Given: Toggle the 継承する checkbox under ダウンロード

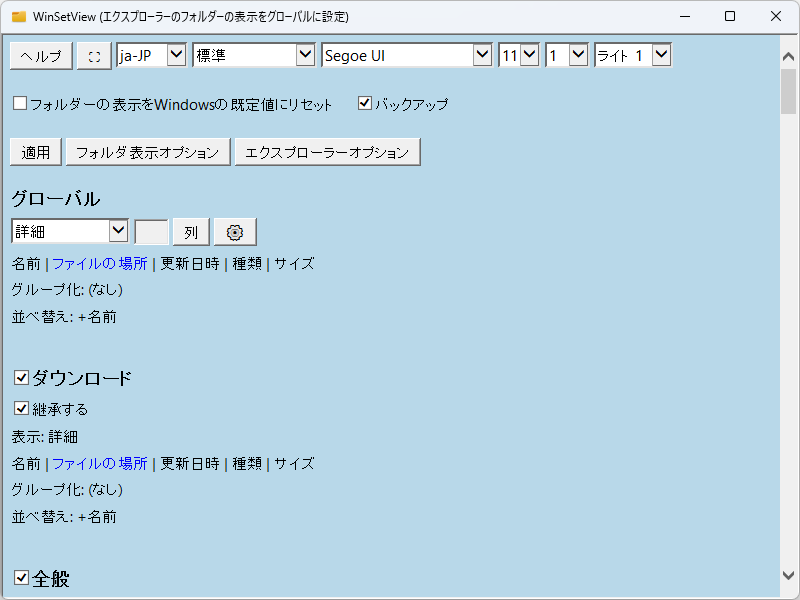Looking at the screenshot, I should tap(22, 408).
